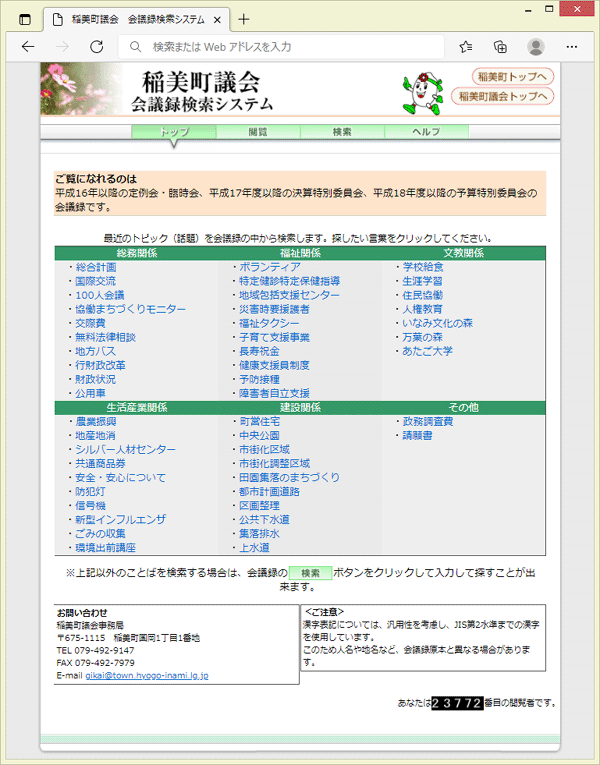Screen dimensions: 600x765
Task: Select the トップ navigation tab
Action: (x=174, y=132)
